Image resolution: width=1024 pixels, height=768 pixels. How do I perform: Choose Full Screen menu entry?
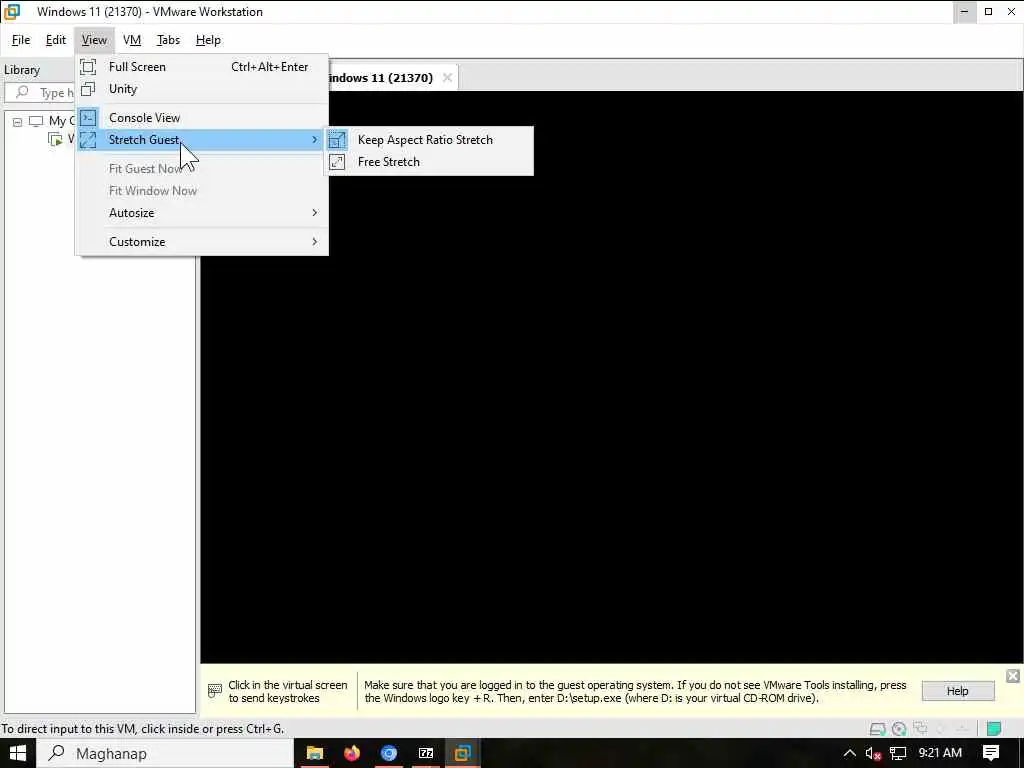pyautogui.click(x=202, y=67)
